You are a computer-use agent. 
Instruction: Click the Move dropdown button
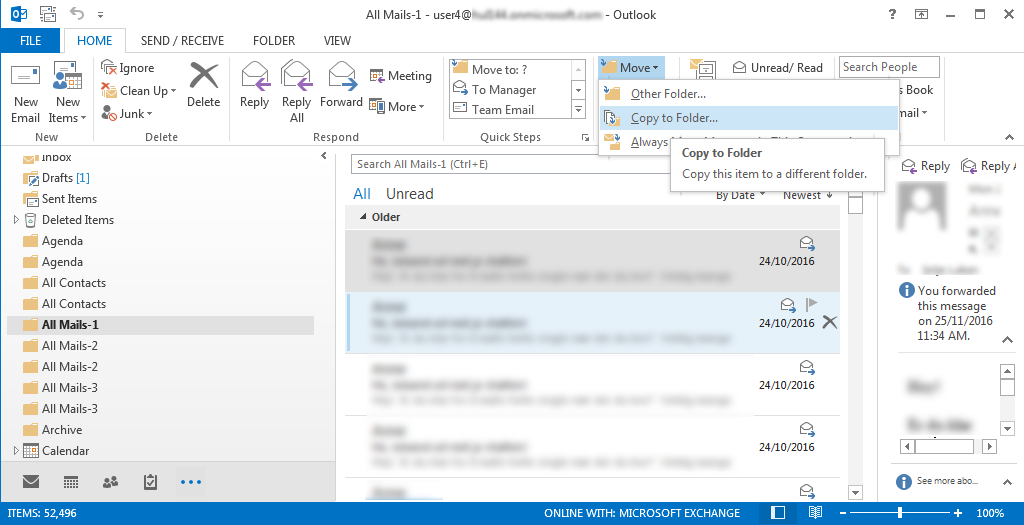[632, 67]
